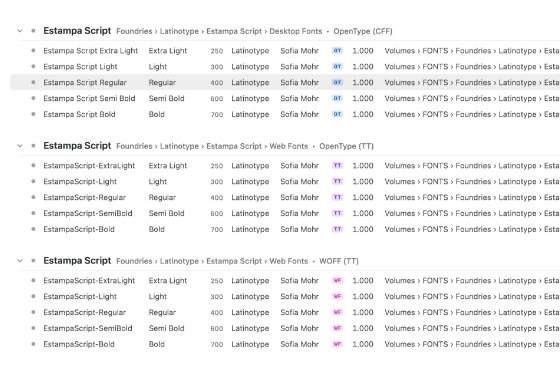
Task: Click Volumes › FONTS path in Estampa Script Extra Light row
Action: click(471, 51)
